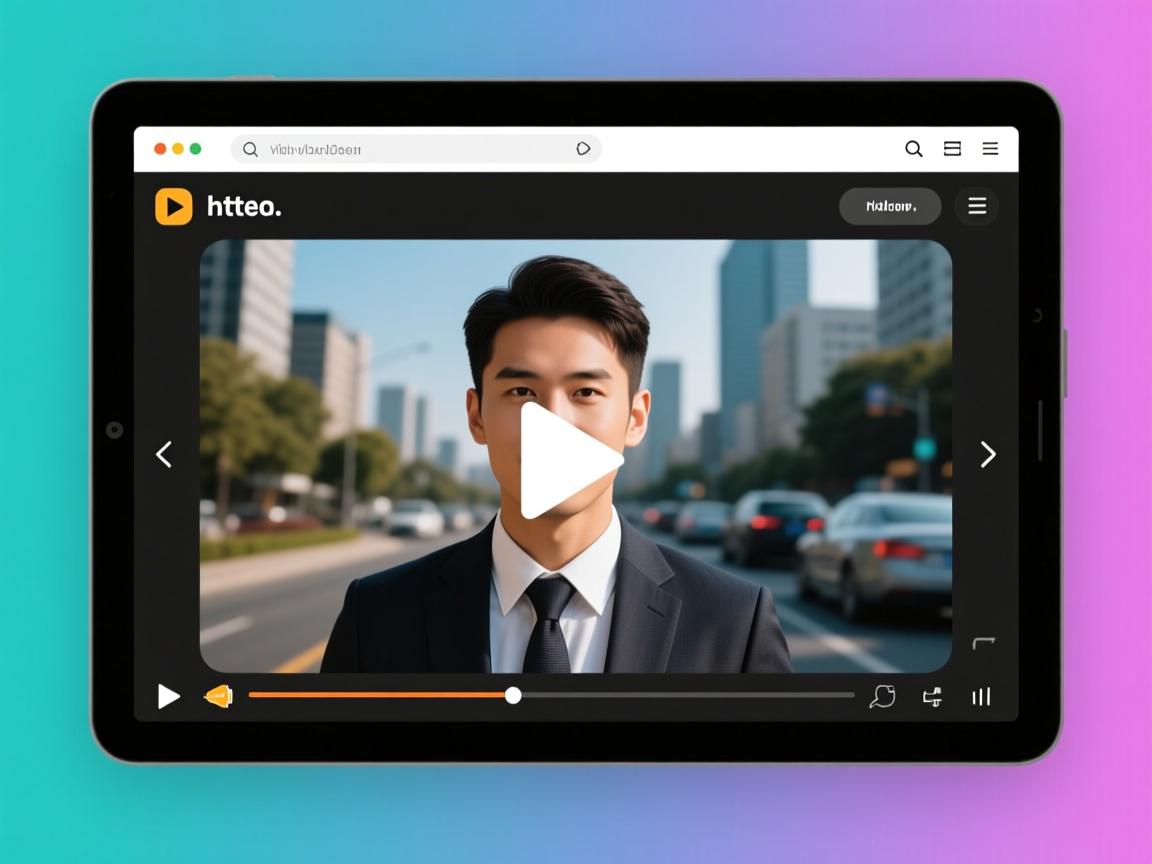Click the three vertical bars icon
The width and height of the screenshot is (1152, 864).
(x=981, y=697)
